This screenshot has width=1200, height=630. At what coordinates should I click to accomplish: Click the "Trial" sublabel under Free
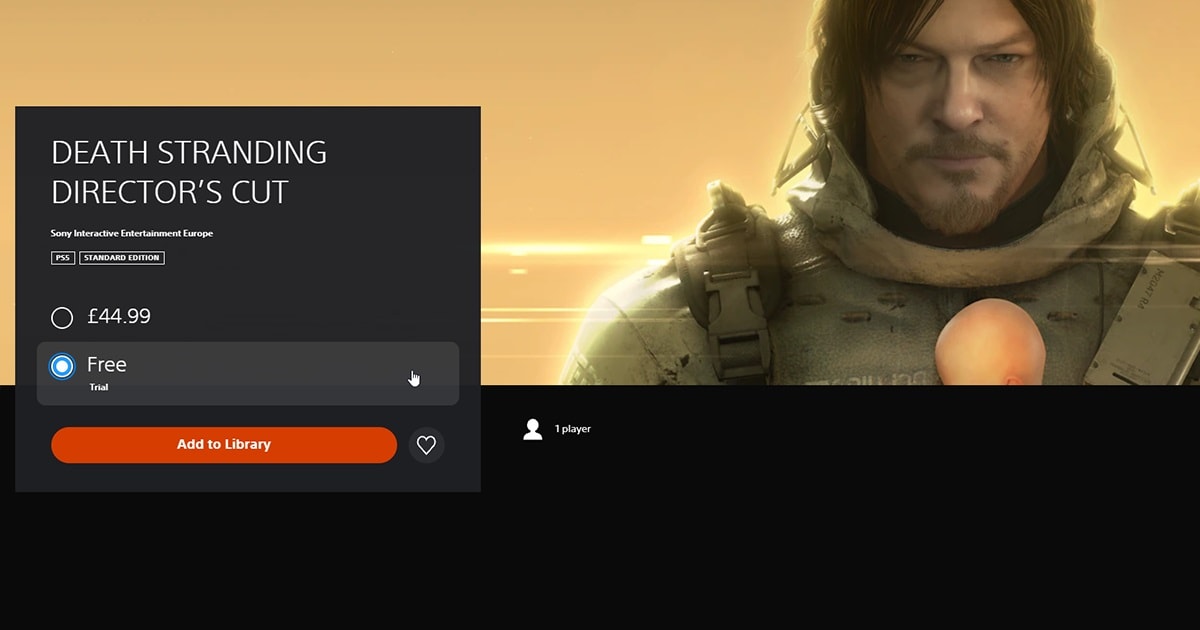tap(98, 387)
